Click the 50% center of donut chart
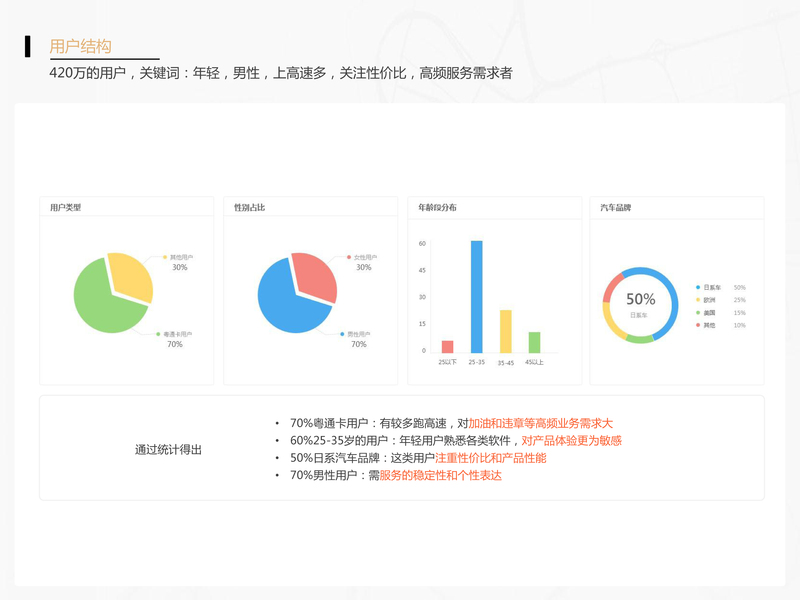Viewport: 800px width, 600px height. (641, 299)
